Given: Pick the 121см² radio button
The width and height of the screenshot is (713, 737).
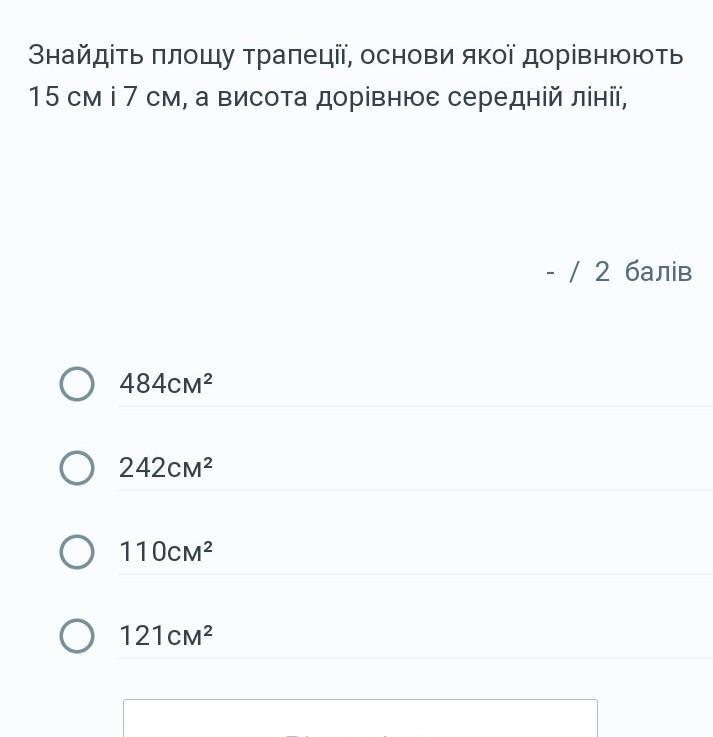Looking at the screenshot, I should tap(77, 636).
